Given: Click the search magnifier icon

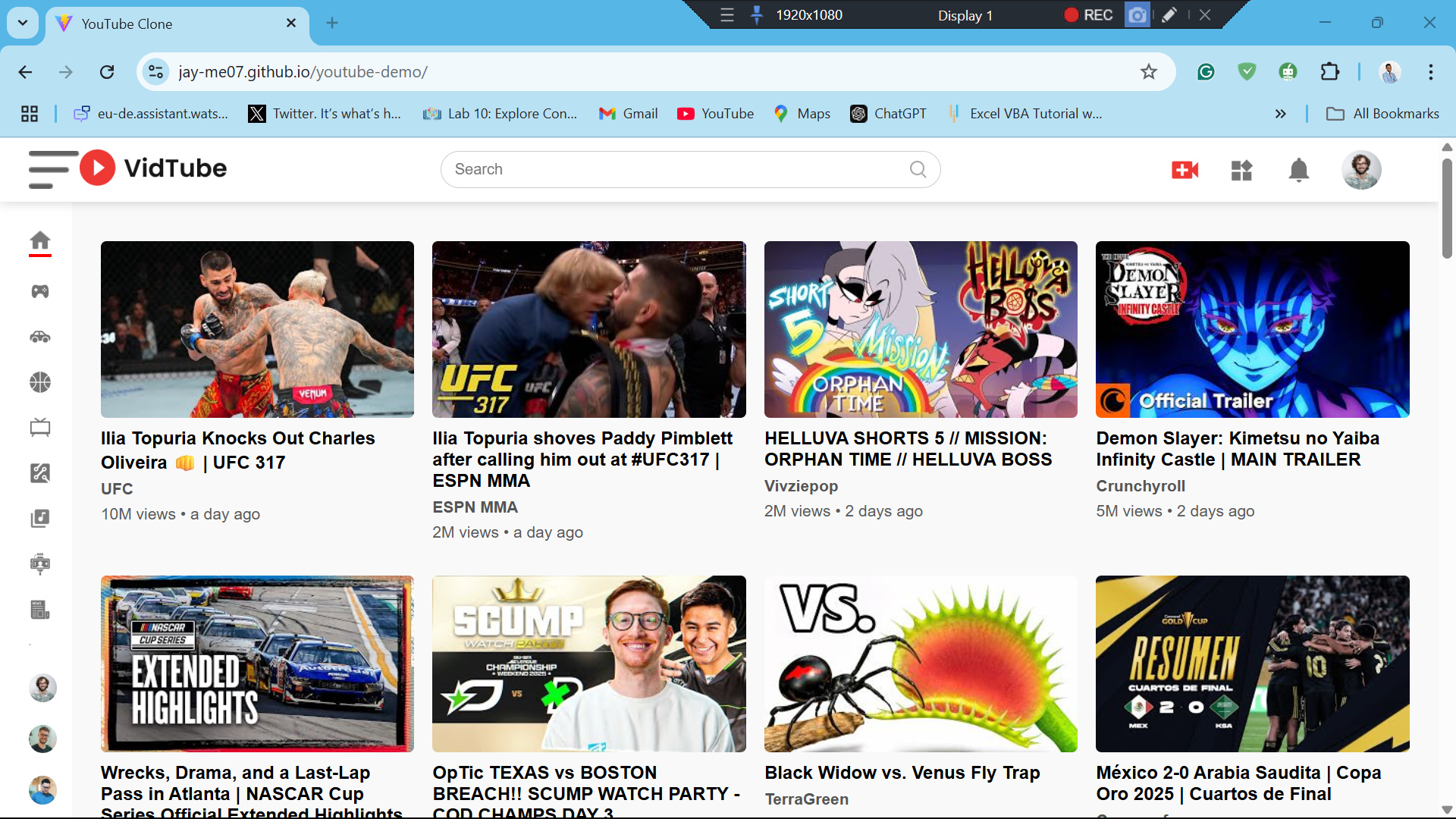Looking at the screenshot, I should click(918, 169).
